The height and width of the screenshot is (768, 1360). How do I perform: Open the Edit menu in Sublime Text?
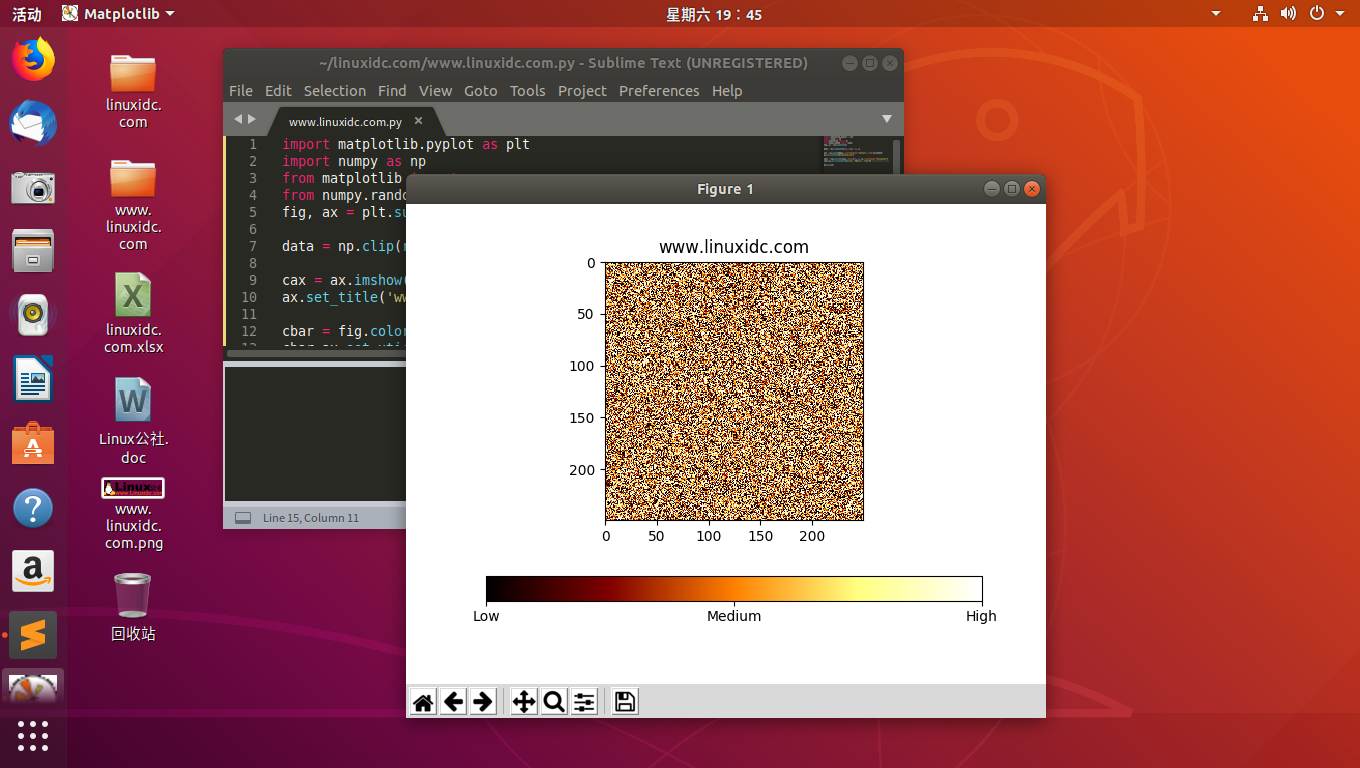(x=278, y=91)
